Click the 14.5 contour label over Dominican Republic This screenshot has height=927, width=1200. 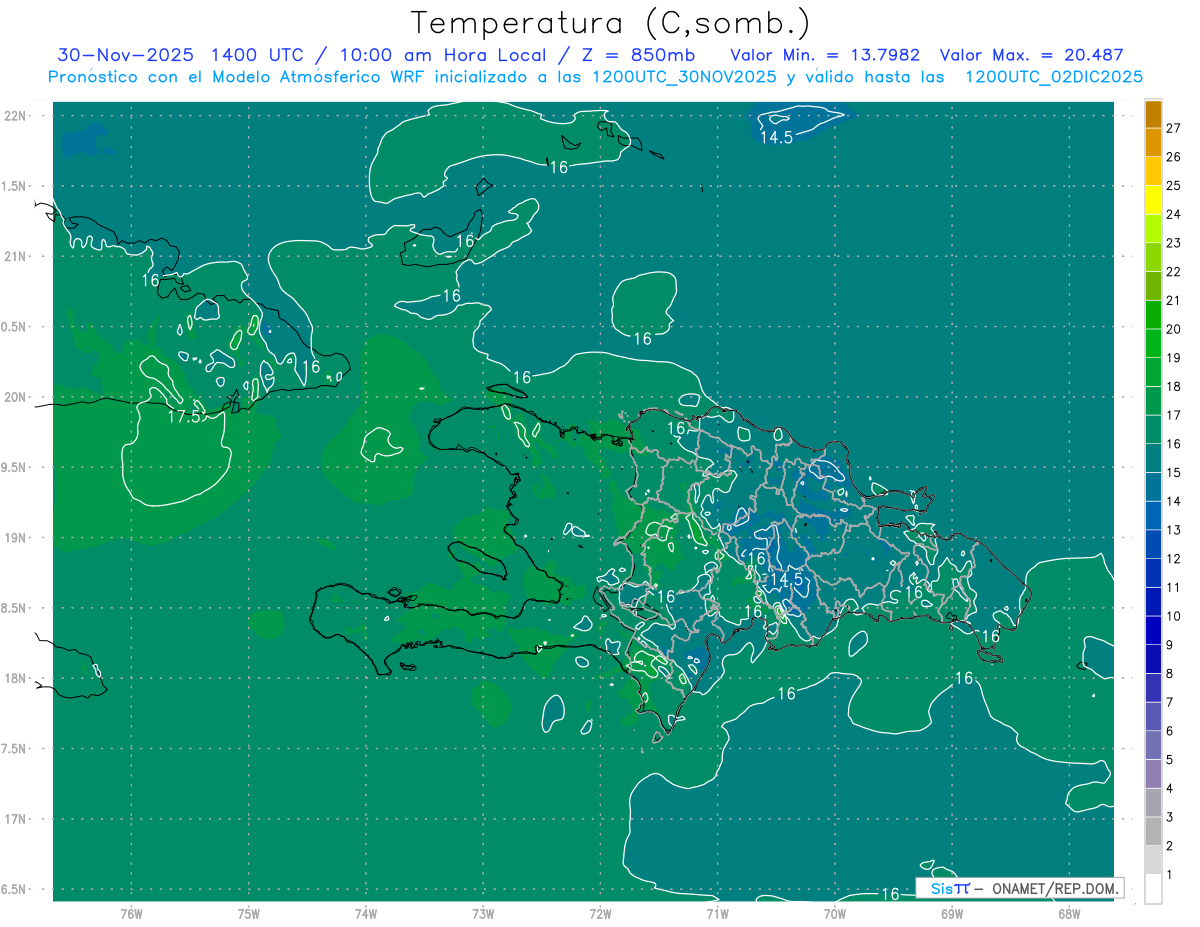pos(786,579)
